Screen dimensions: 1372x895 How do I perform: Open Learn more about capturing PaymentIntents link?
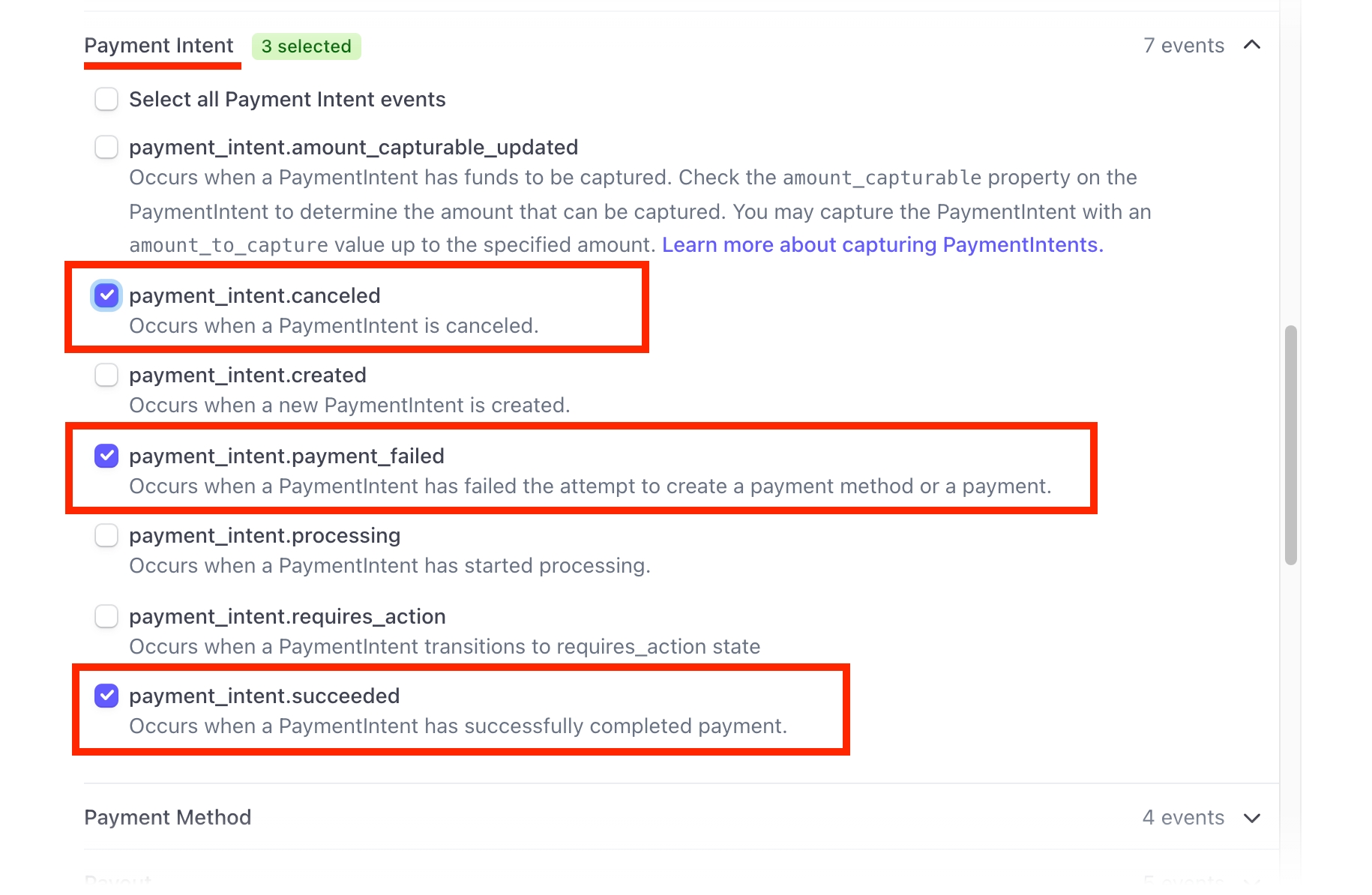[882, 245]
